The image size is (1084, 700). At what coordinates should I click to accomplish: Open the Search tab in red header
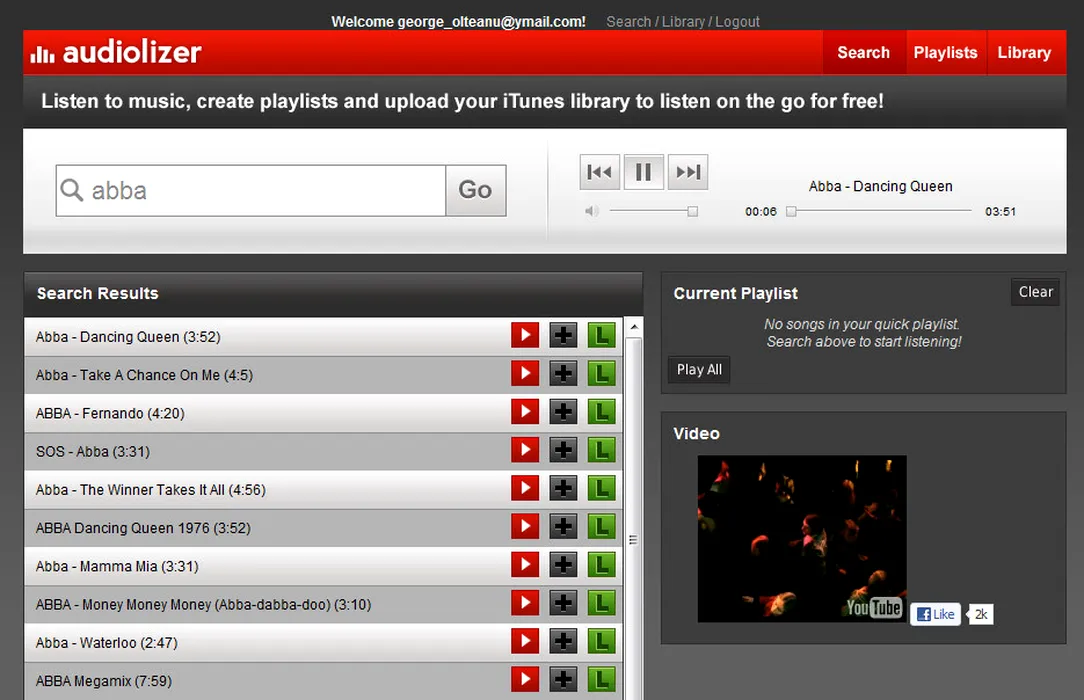[x=863, y=53]
